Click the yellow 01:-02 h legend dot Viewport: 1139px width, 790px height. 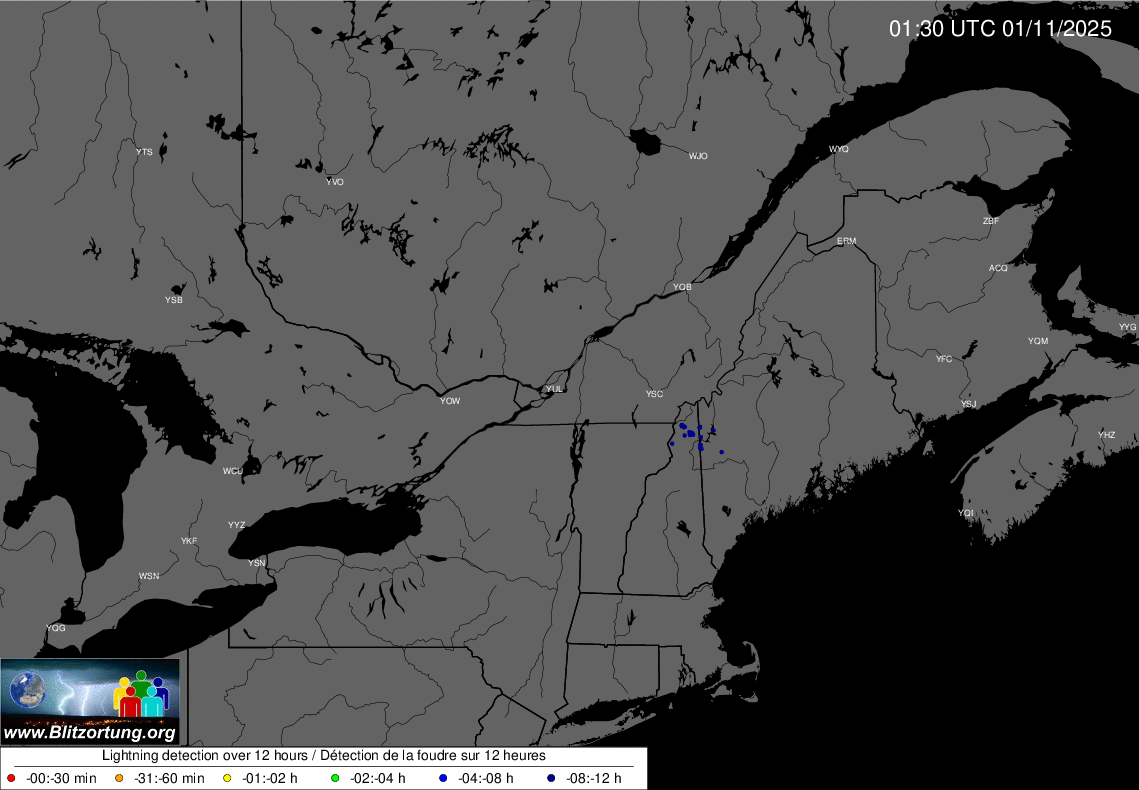[x=227, y=778]
